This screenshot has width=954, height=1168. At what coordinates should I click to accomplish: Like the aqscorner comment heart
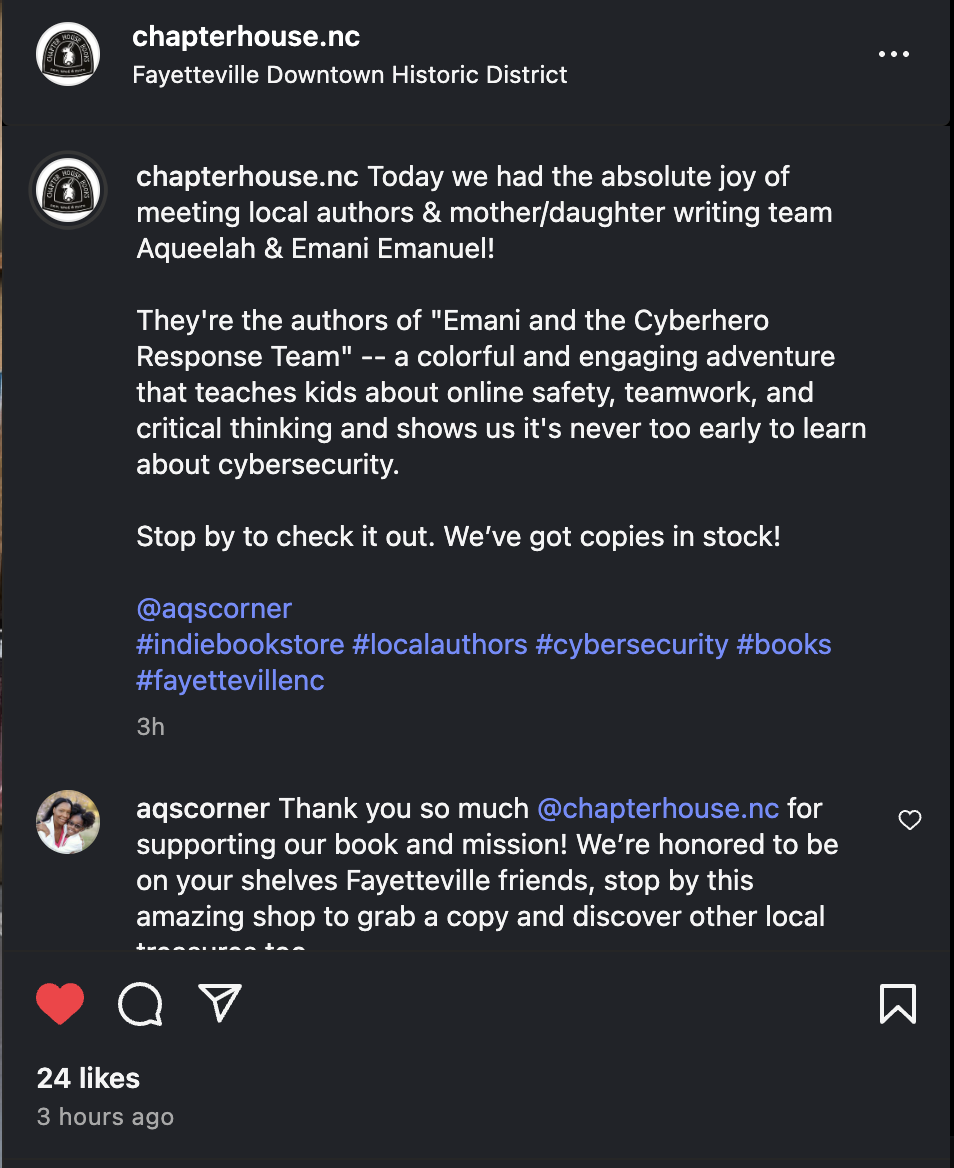(x=909, y=820)
